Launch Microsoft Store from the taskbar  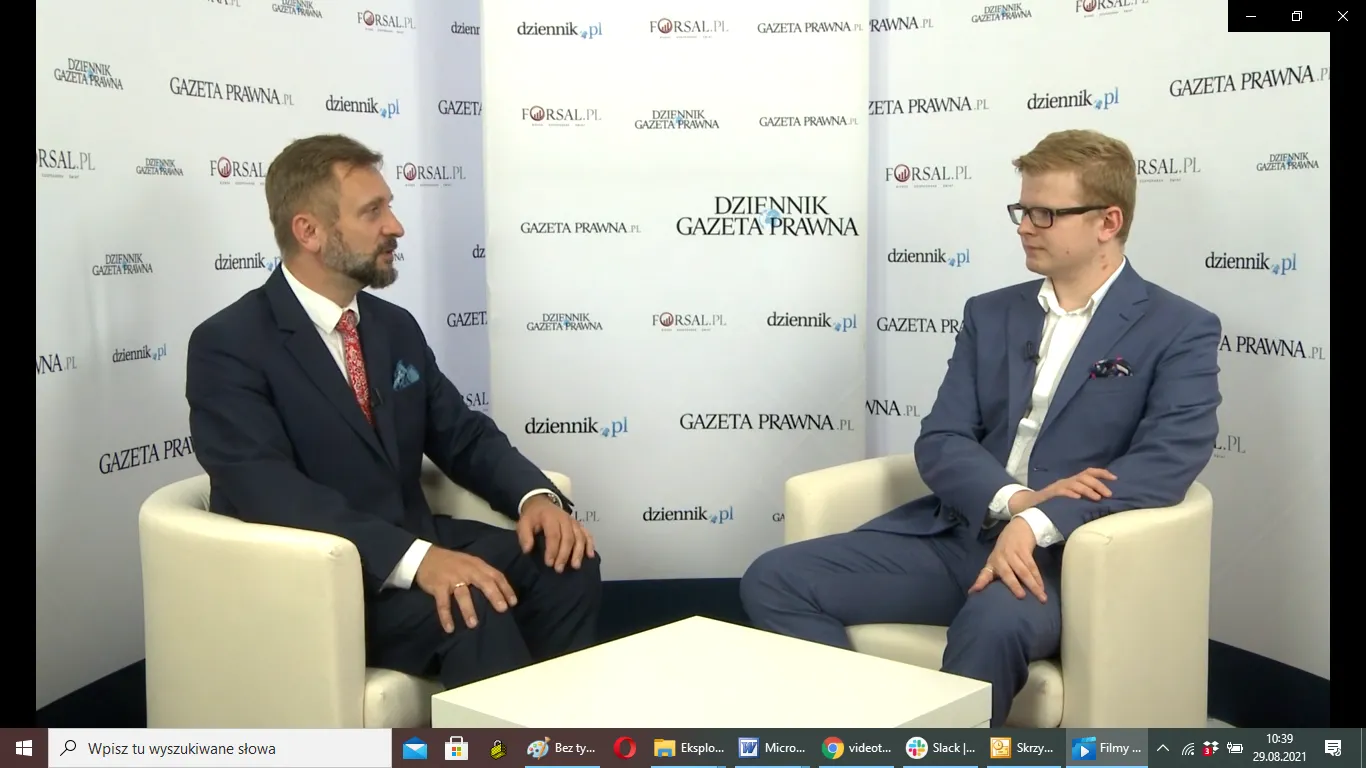(457, 748)
